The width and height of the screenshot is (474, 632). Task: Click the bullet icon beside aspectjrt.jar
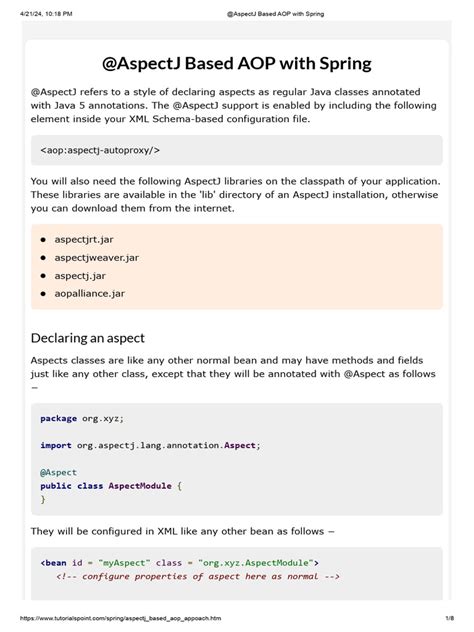click(x=43, y=240)
